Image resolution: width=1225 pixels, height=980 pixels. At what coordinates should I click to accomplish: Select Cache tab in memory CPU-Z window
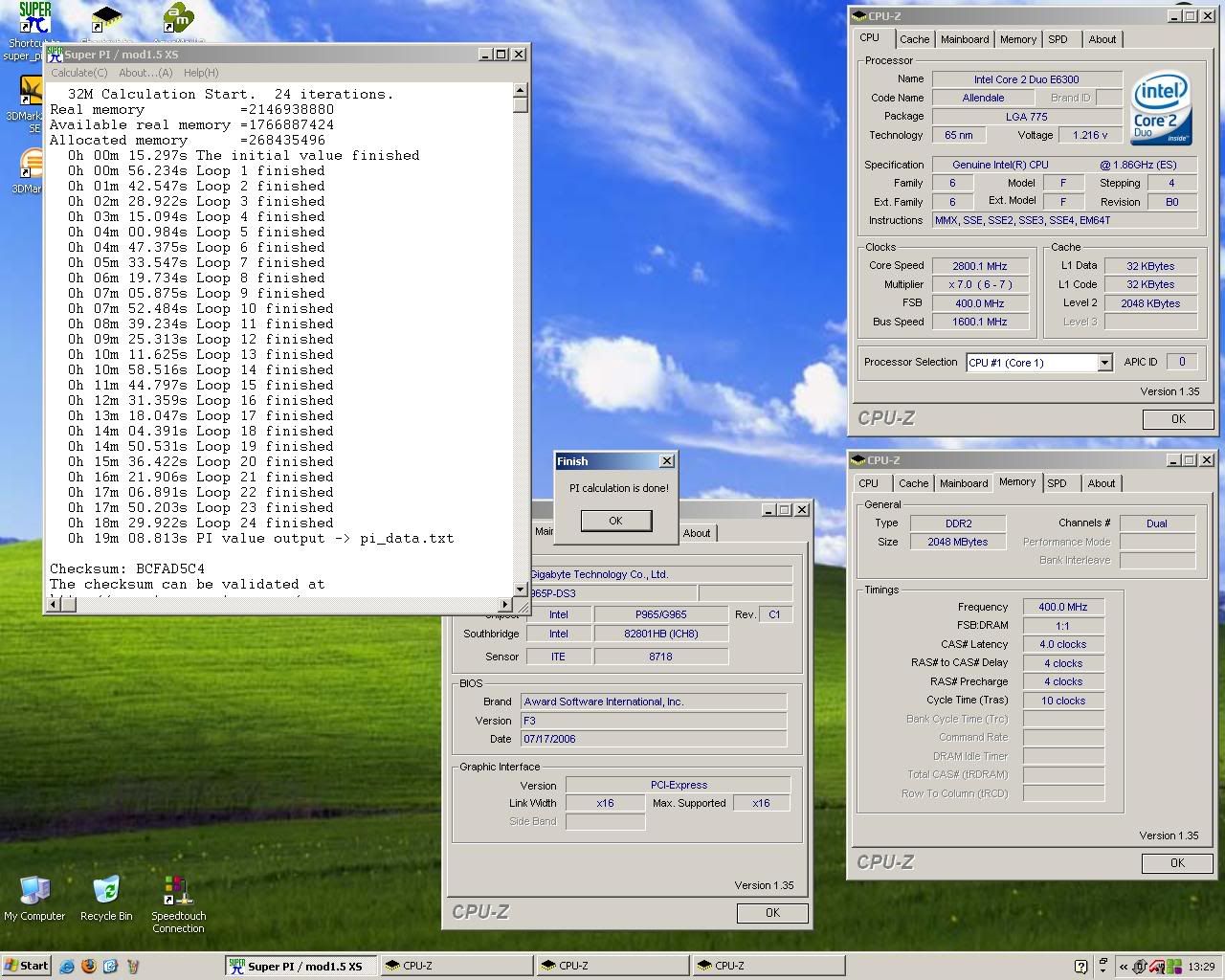[x=913, y=483]
